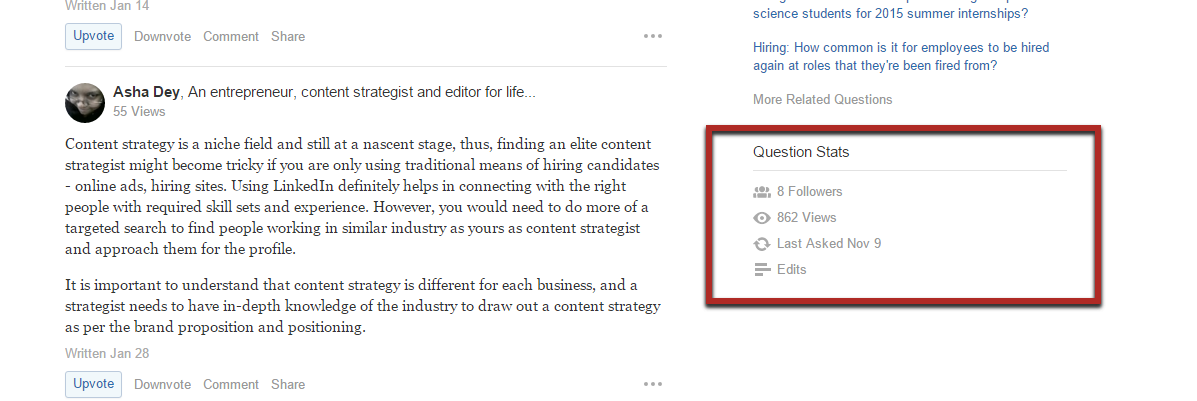Click the Edits lines icon

click(762, 270)
